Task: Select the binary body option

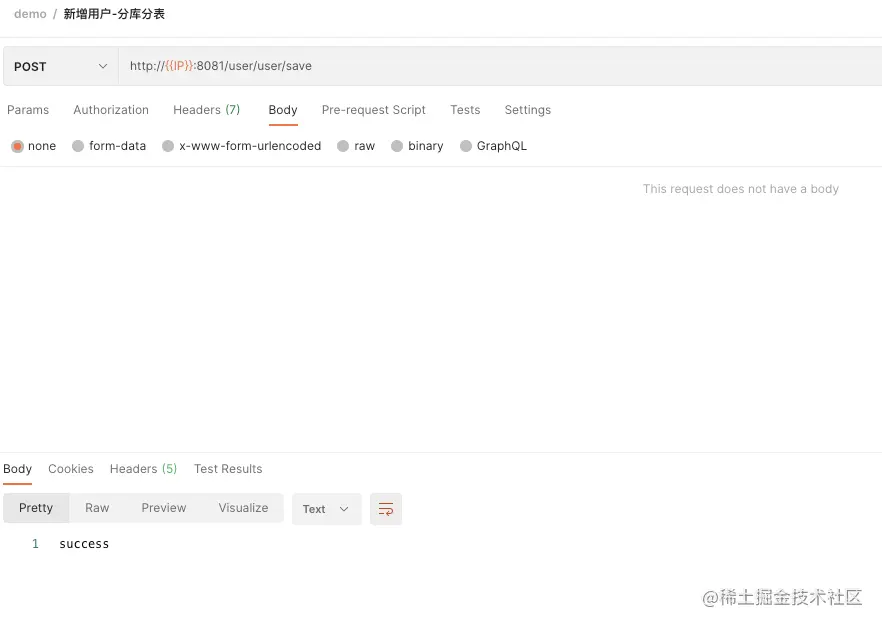Action: (397, 146)
